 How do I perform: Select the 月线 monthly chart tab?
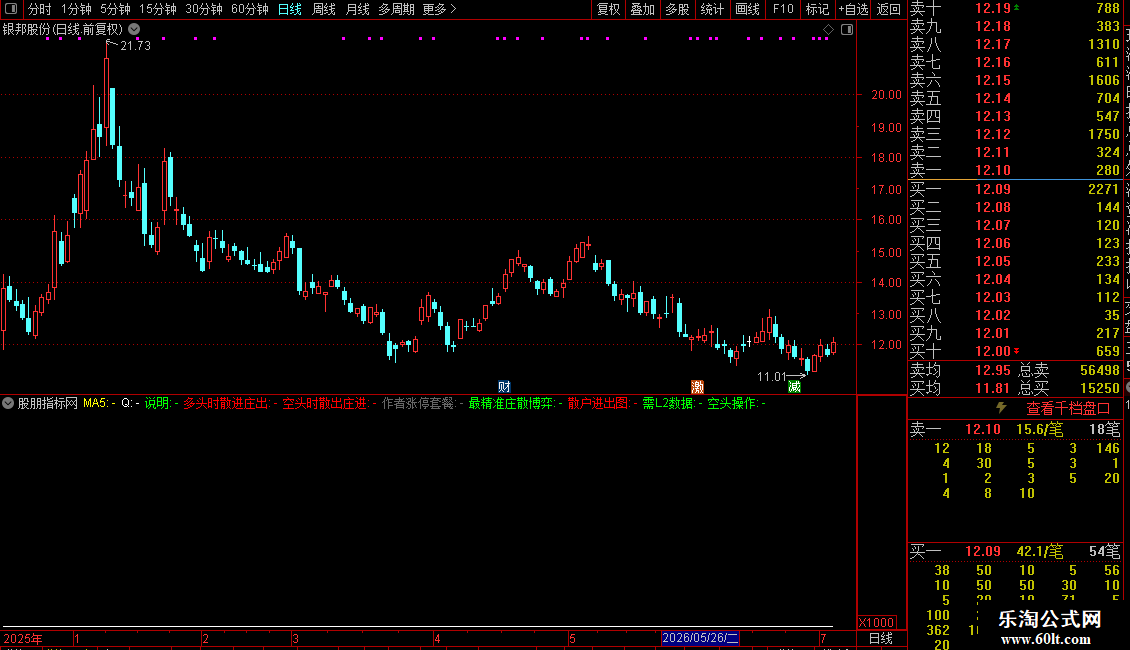pyautogui.click(x=357, y=9)
